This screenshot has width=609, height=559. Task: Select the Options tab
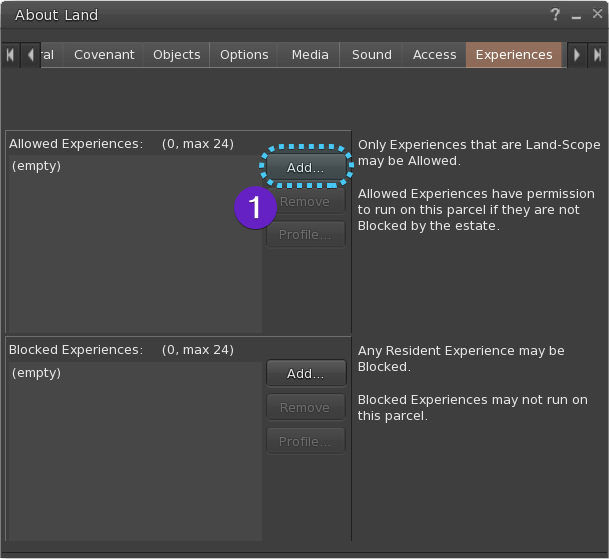click(x=244, y=55)
